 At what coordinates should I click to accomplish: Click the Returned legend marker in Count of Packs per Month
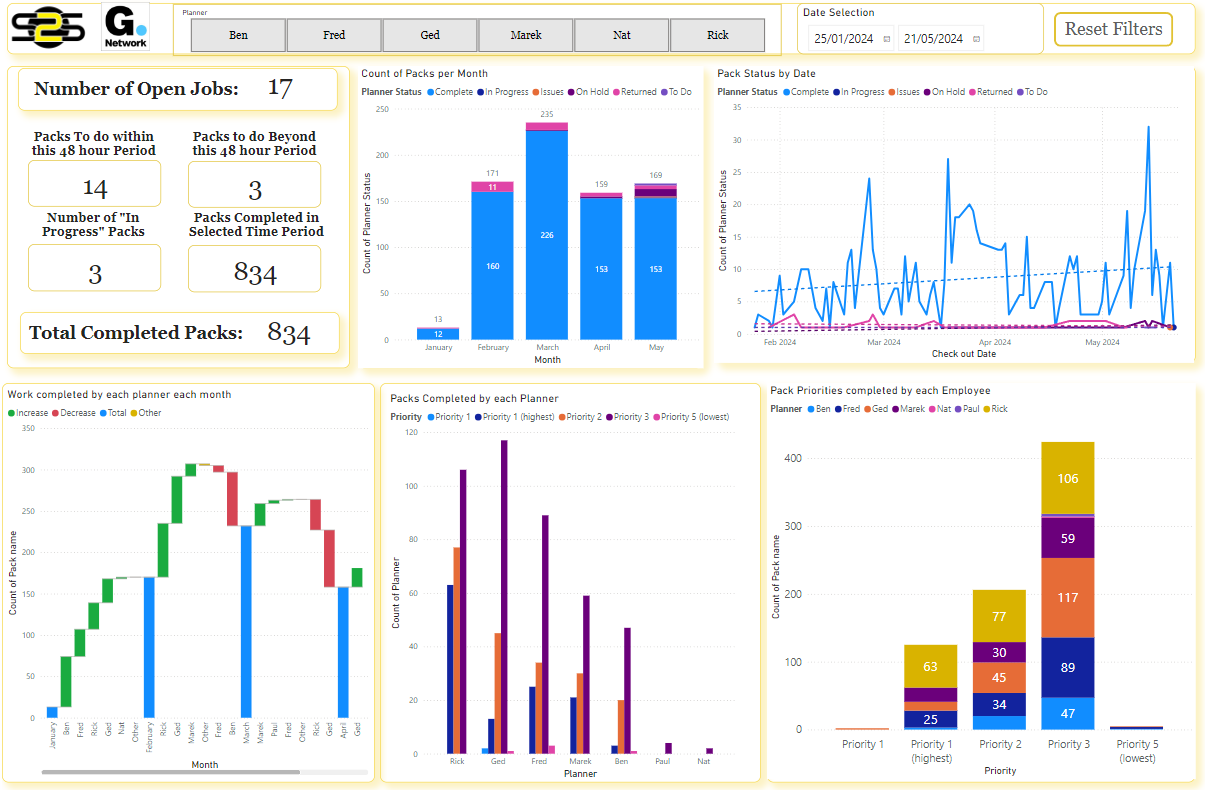click(x=616, y=92)
